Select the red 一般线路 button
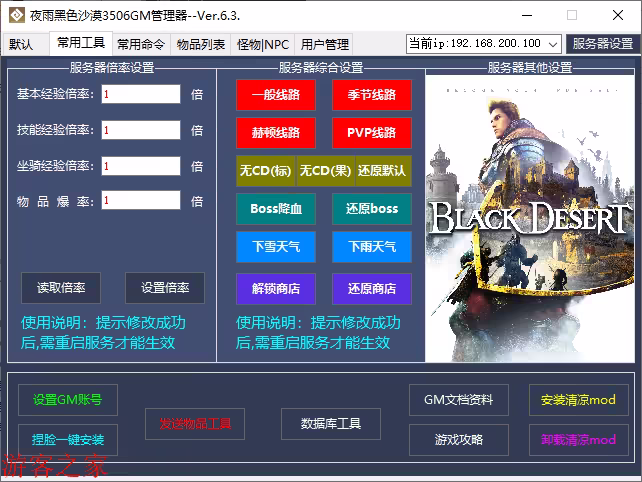Viewport: 642px width, 482px height. coord(275,95)
